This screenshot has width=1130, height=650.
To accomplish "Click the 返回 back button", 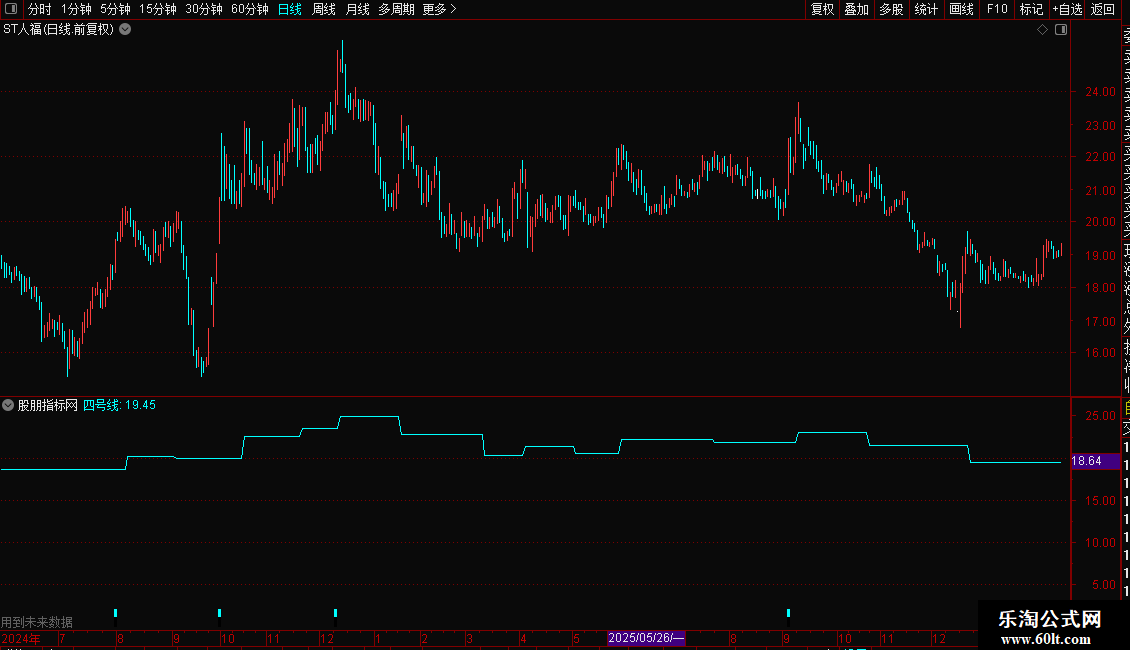I will click(1103, 9).
